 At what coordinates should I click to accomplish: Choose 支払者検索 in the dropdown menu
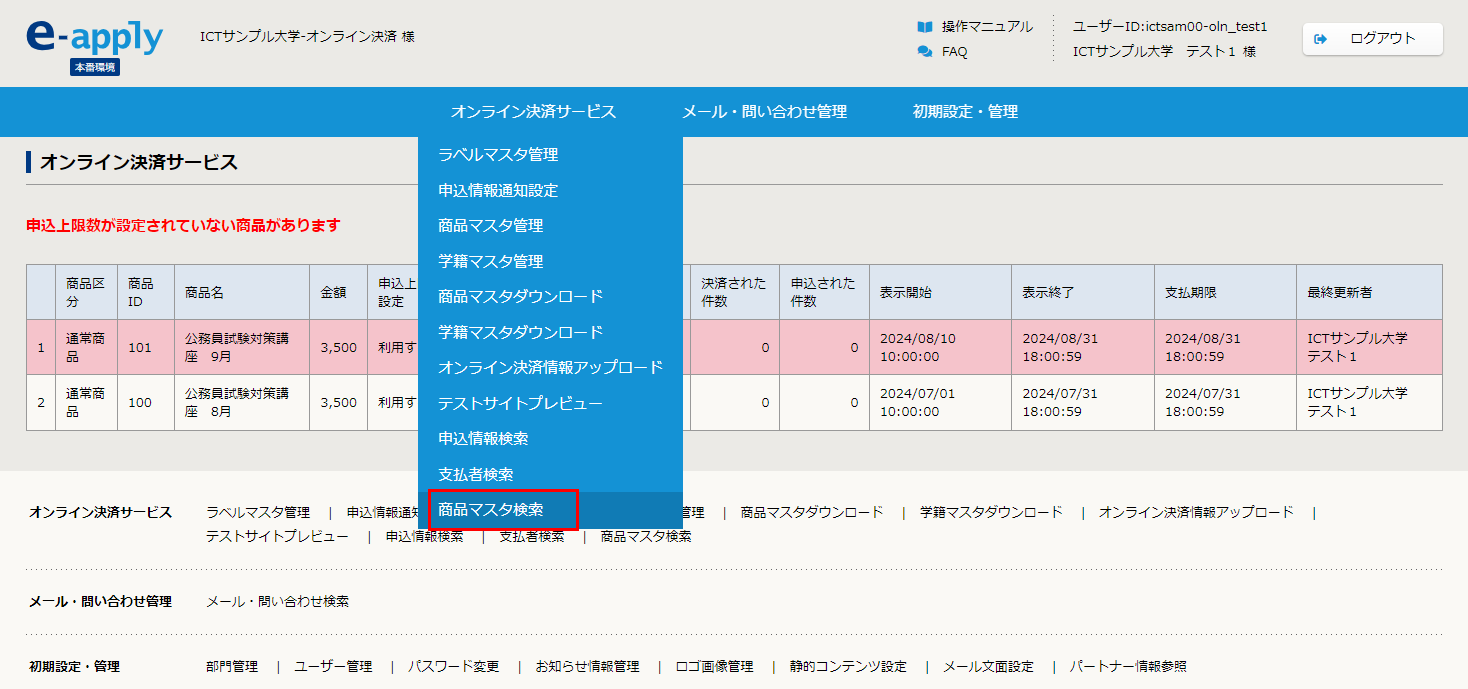476,474
